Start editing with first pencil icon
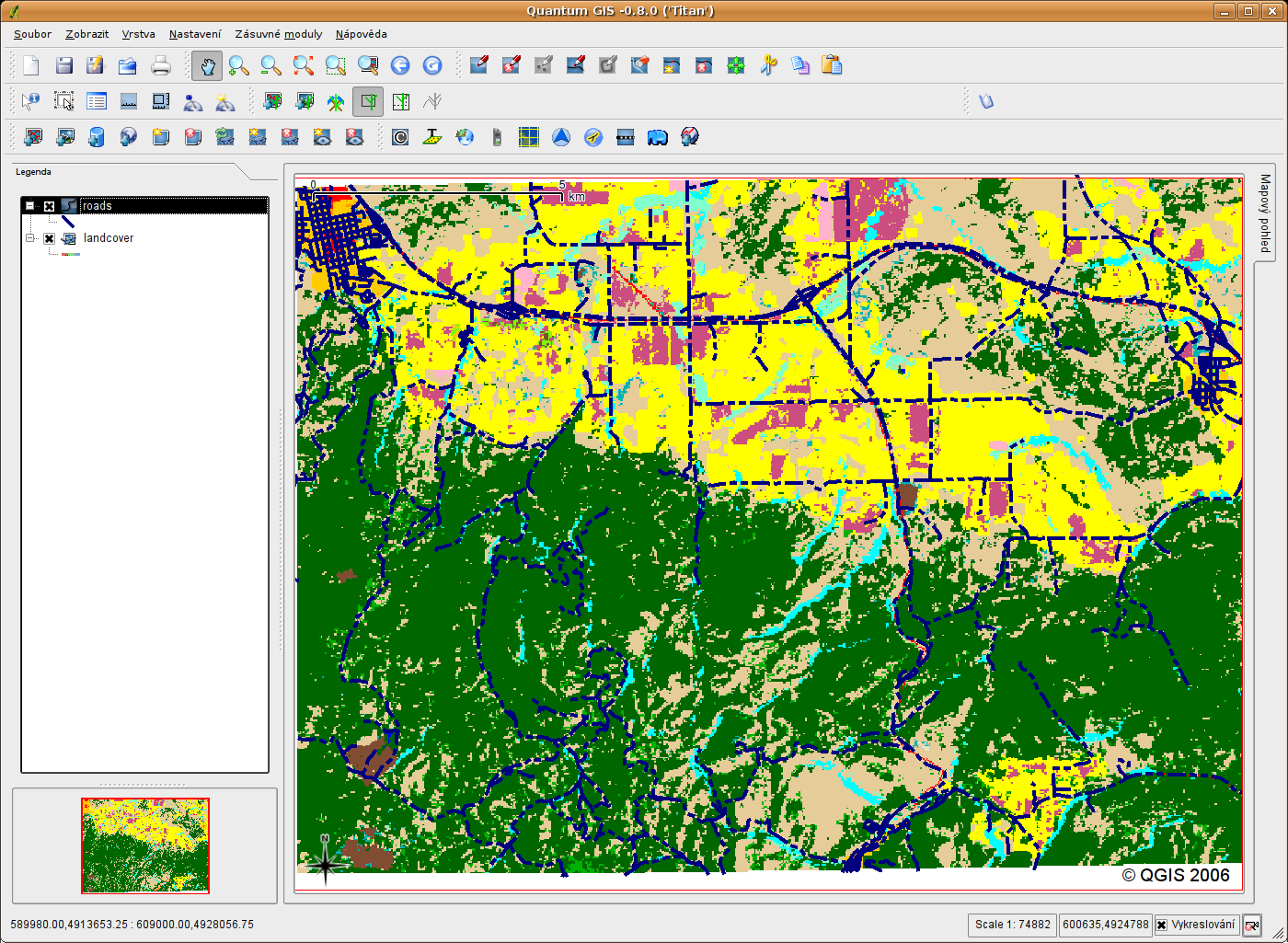The width and height of the screenshot is (1288, 943). pos(479,65)
